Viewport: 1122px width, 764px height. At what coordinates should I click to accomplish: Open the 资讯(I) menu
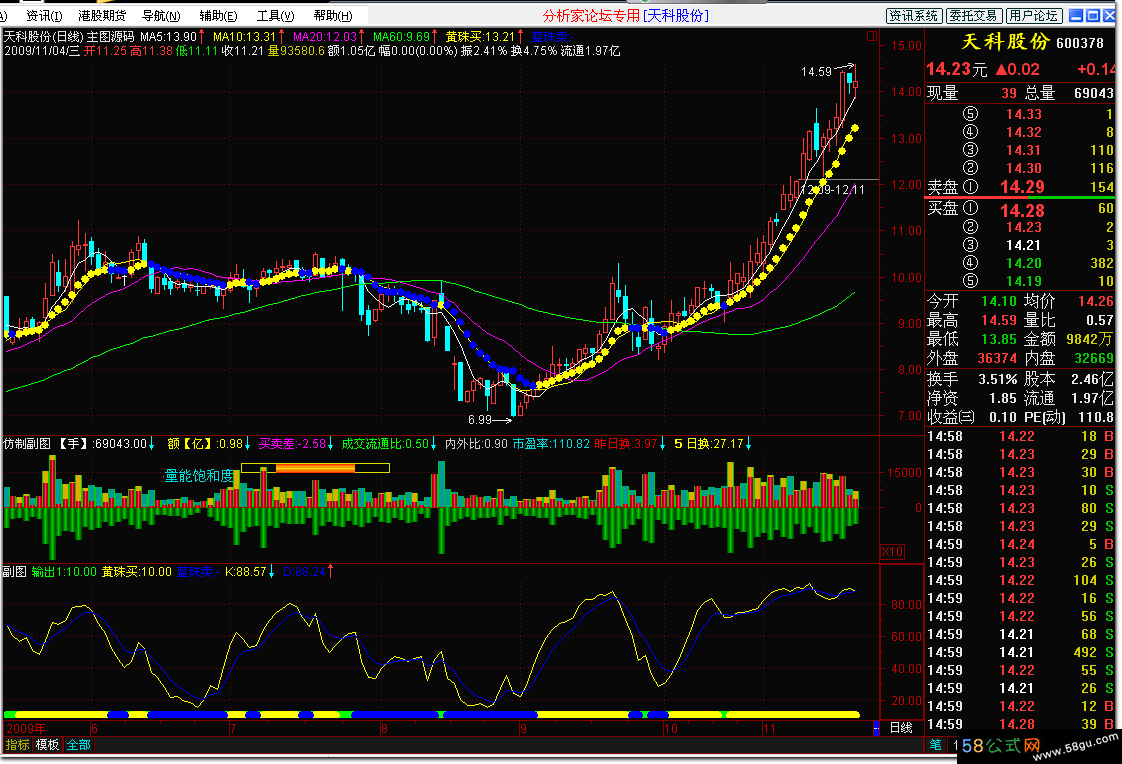pyautogui.click(x=44, y=15)
